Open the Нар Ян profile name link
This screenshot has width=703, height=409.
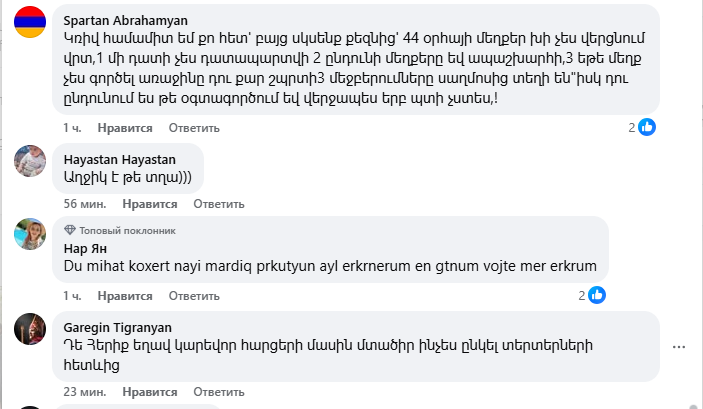84,248
